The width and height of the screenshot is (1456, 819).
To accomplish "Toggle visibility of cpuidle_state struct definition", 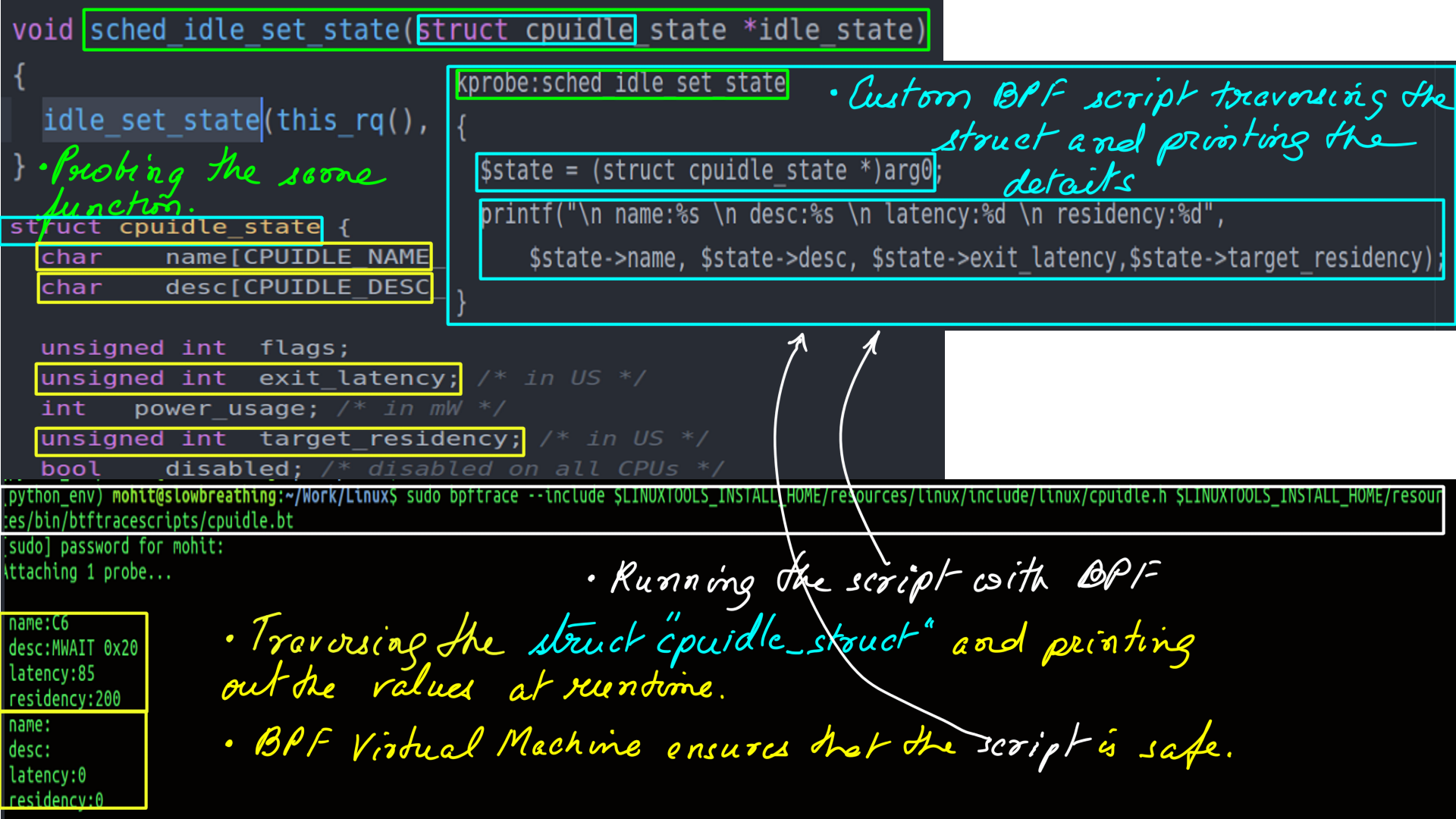I will [x=8, y=226].
